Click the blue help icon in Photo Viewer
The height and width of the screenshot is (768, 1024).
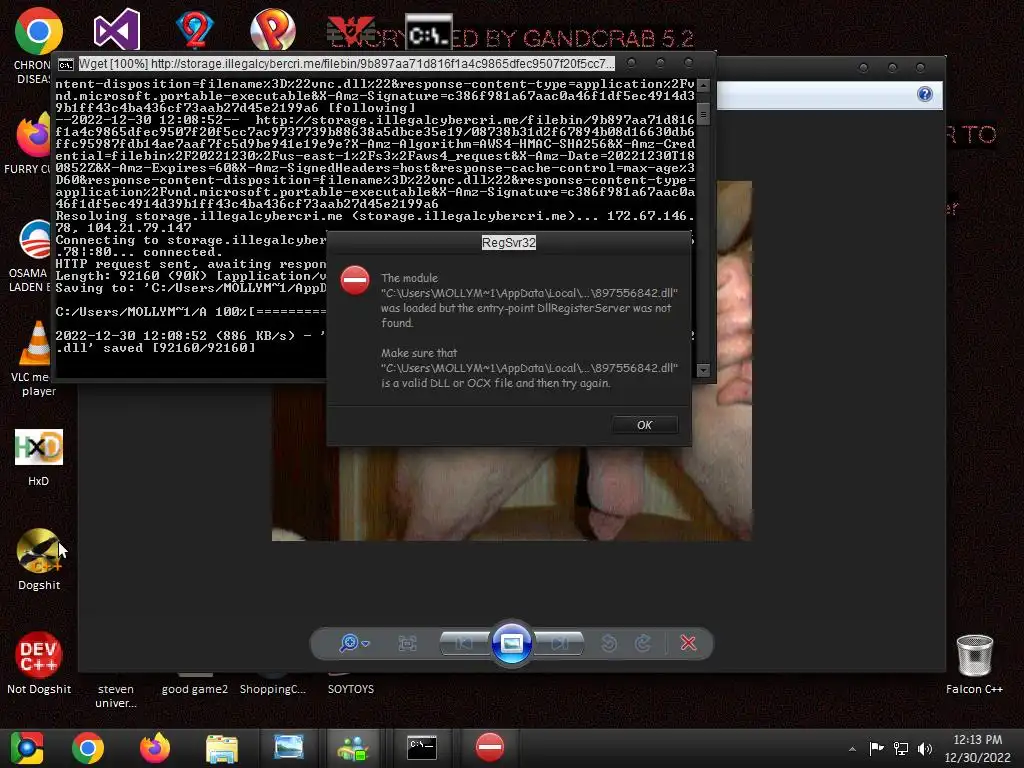tap(925, 94)
